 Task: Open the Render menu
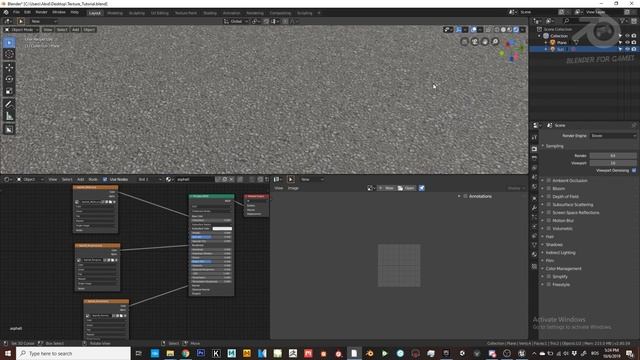click(42, 13)
